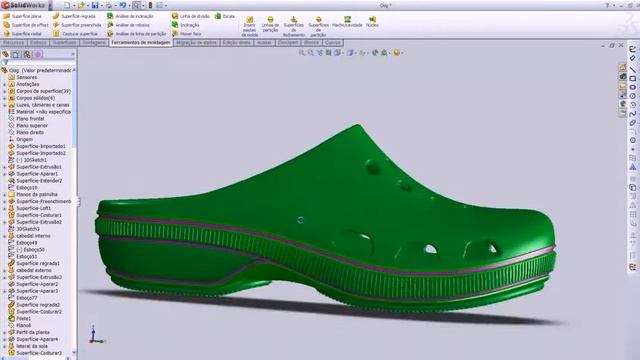Run Análise de rebaixo
The image size is (640, 360).
pyautogui.click(x=128, y=25)
